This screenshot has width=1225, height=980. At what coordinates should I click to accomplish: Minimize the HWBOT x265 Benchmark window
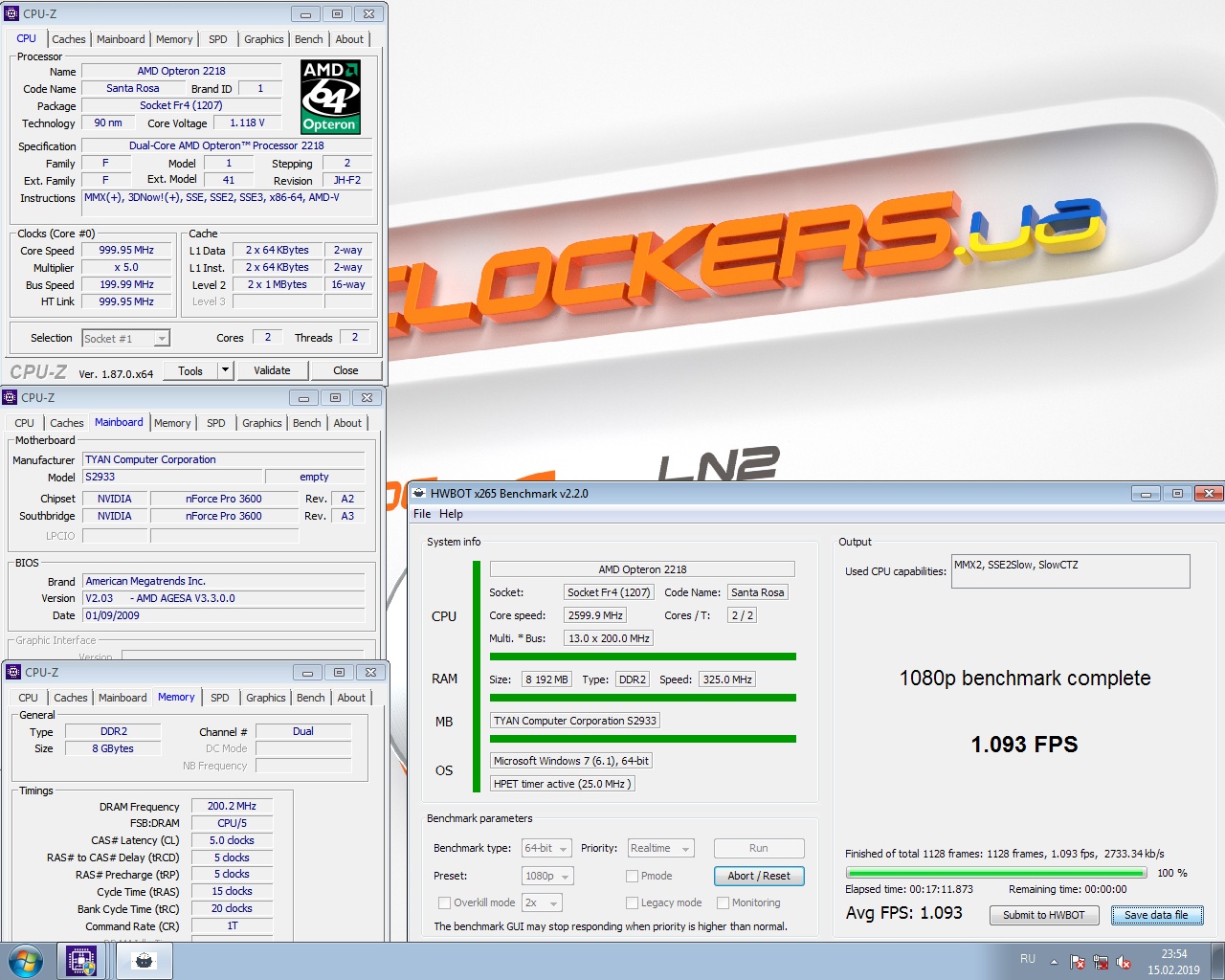[x=1146, y=494]
